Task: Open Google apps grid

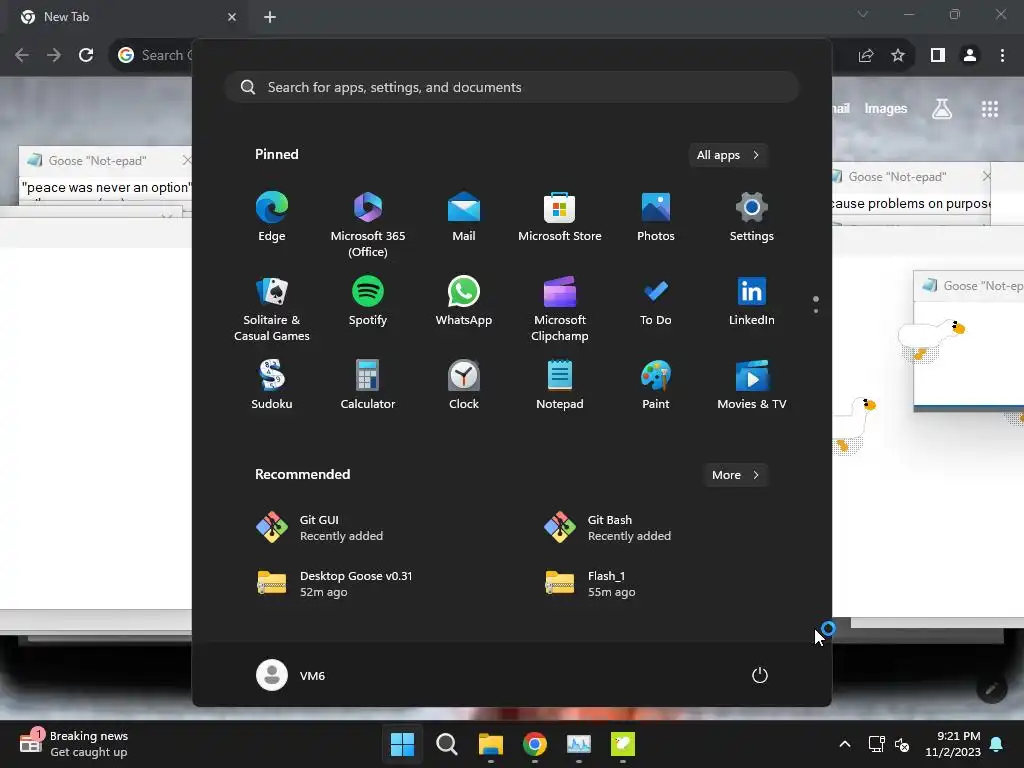Action: point(990,109)
